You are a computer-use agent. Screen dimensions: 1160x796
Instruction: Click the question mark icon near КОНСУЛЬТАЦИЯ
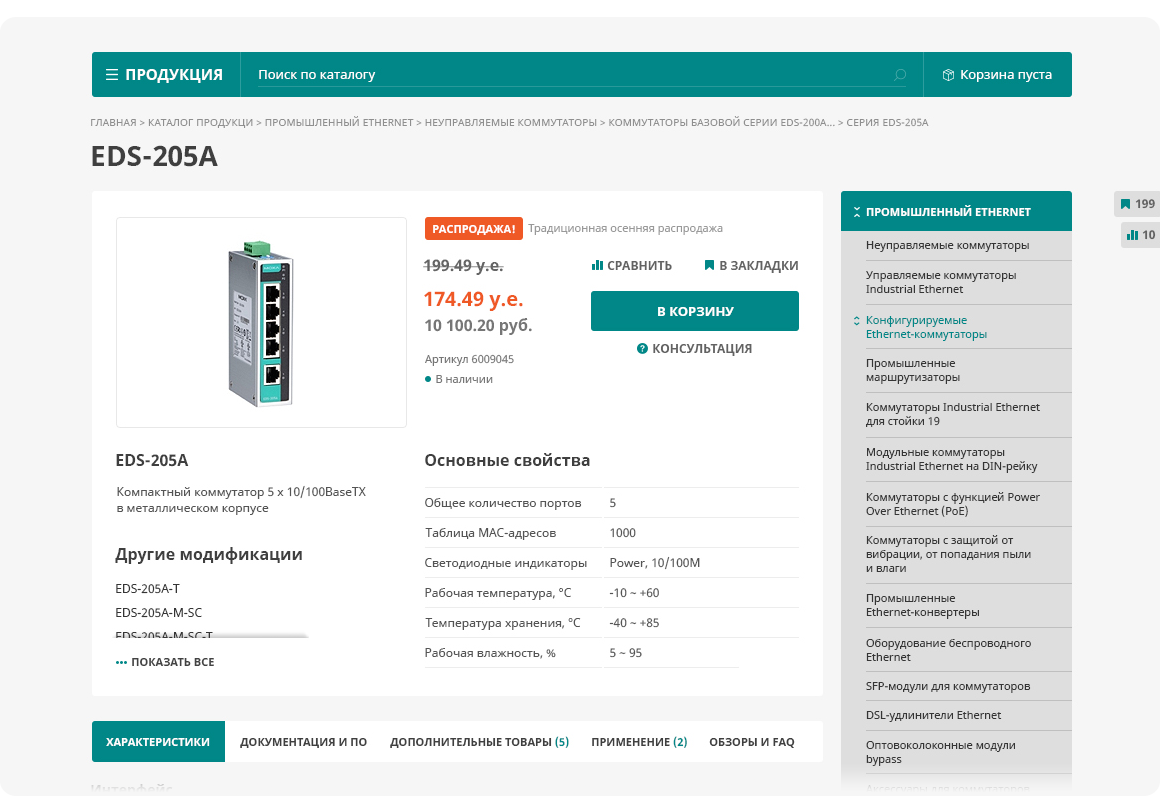[642, 348]
